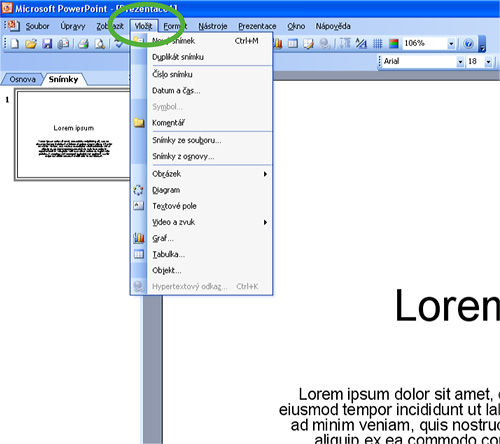Expand the 106% zoom dropdown
The height and width of the screenshot is (444, 500).
point(451,44)
